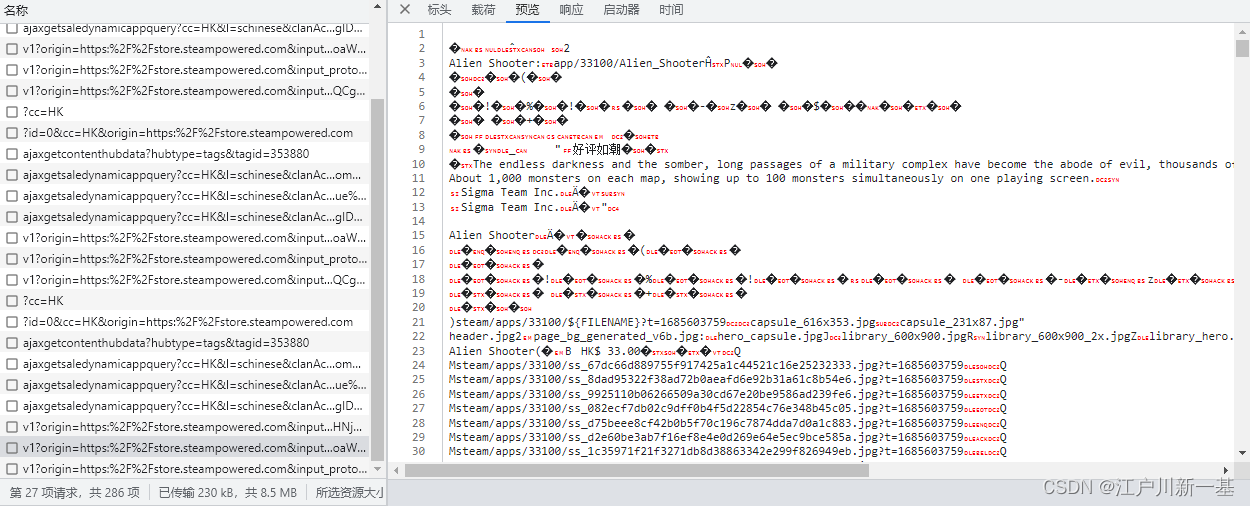1250x506 pixels.
Task: Click the ss_9925110b06266509a30cd67e path line
Action: [x=728, y=394]
